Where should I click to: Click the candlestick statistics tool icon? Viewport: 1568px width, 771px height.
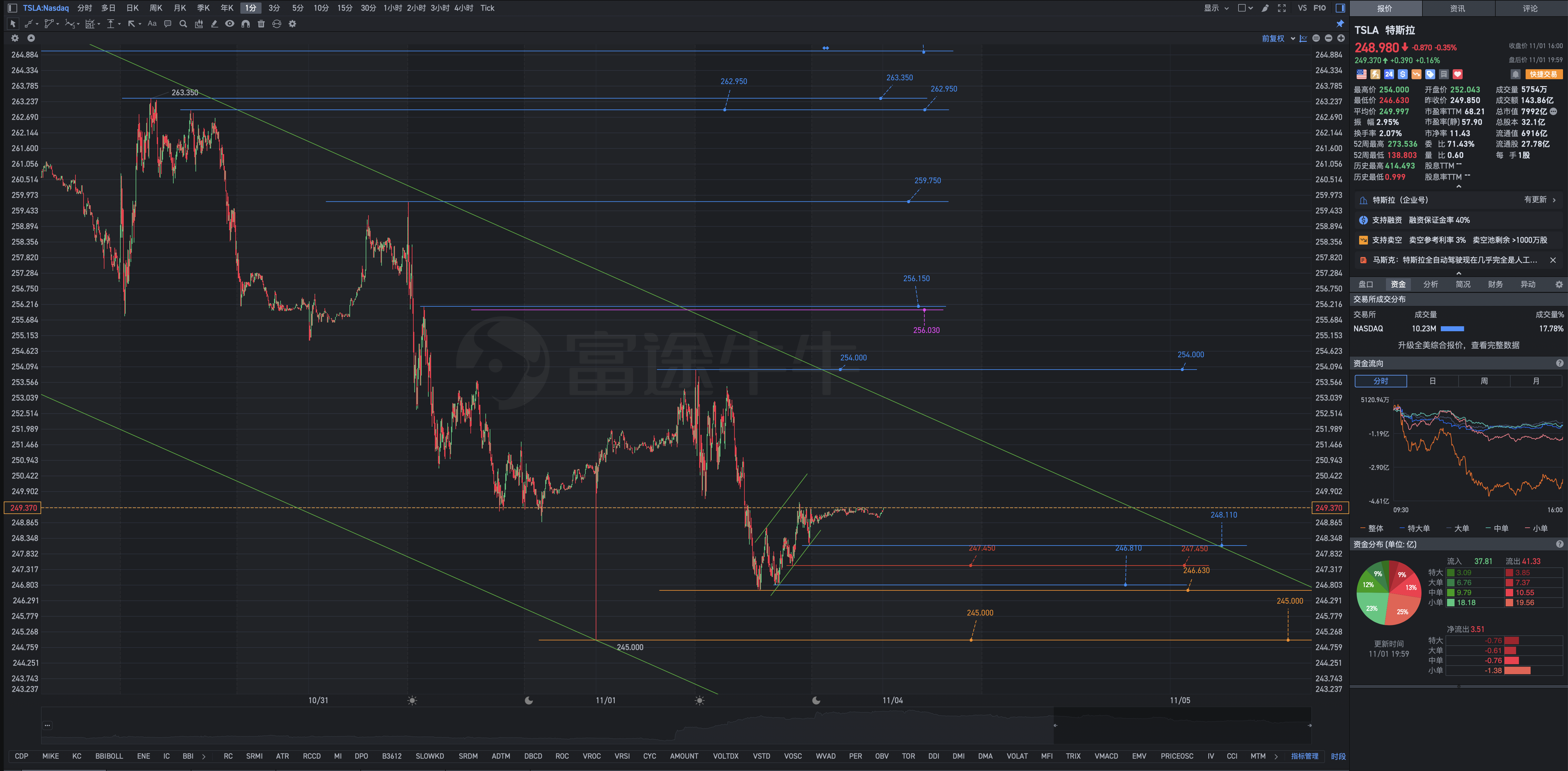click(x=199, y=24)
